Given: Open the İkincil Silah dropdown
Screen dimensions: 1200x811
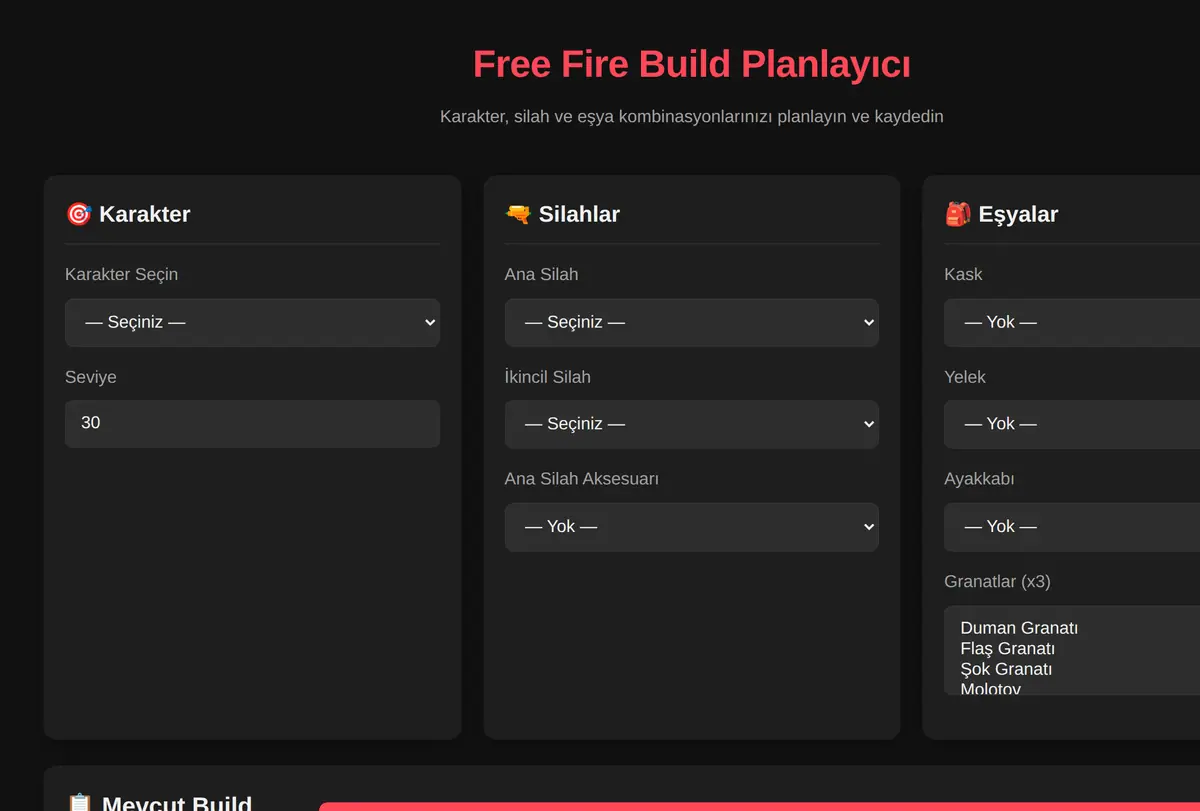Looking at the screenshot, I should pos(691,424).
